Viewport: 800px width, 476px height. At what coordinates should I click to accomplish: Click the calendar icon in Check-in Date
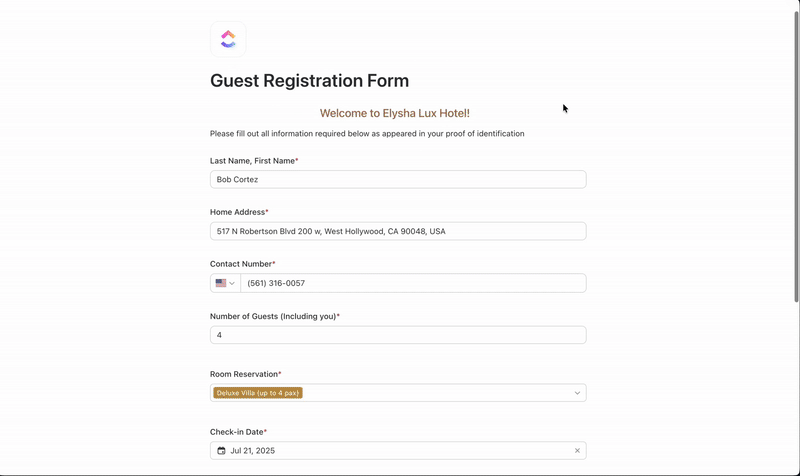[x=222, y=451]
